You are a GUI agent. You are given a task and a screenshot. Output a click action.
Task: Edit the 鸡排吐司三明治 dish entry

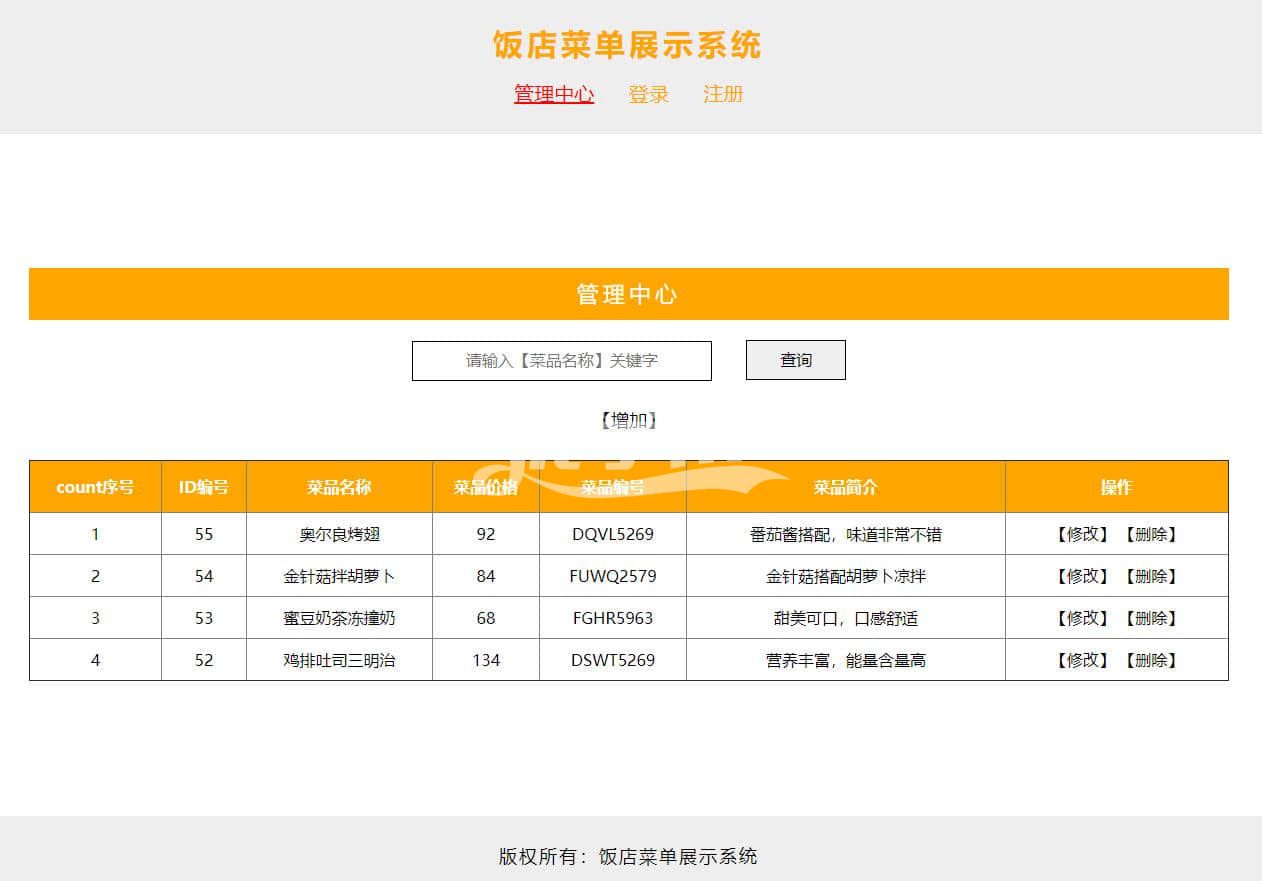(1082, 660)
